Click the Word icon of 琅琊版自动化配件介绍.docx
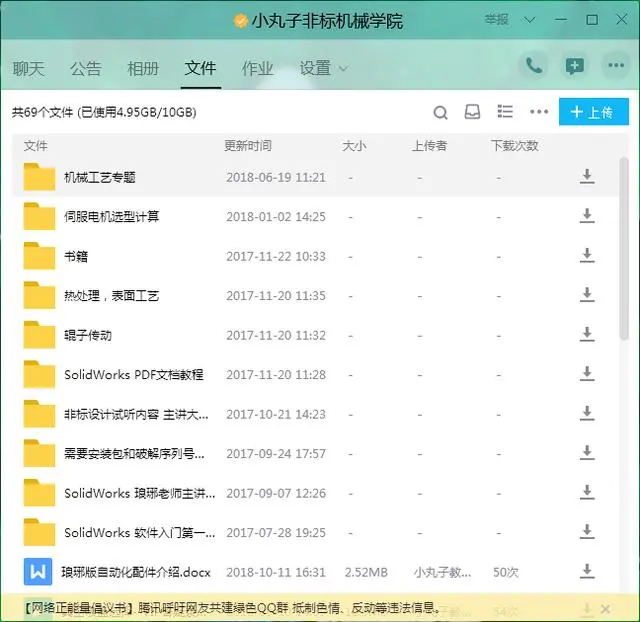This screenshot has height=622, width=640. (38, 571)
